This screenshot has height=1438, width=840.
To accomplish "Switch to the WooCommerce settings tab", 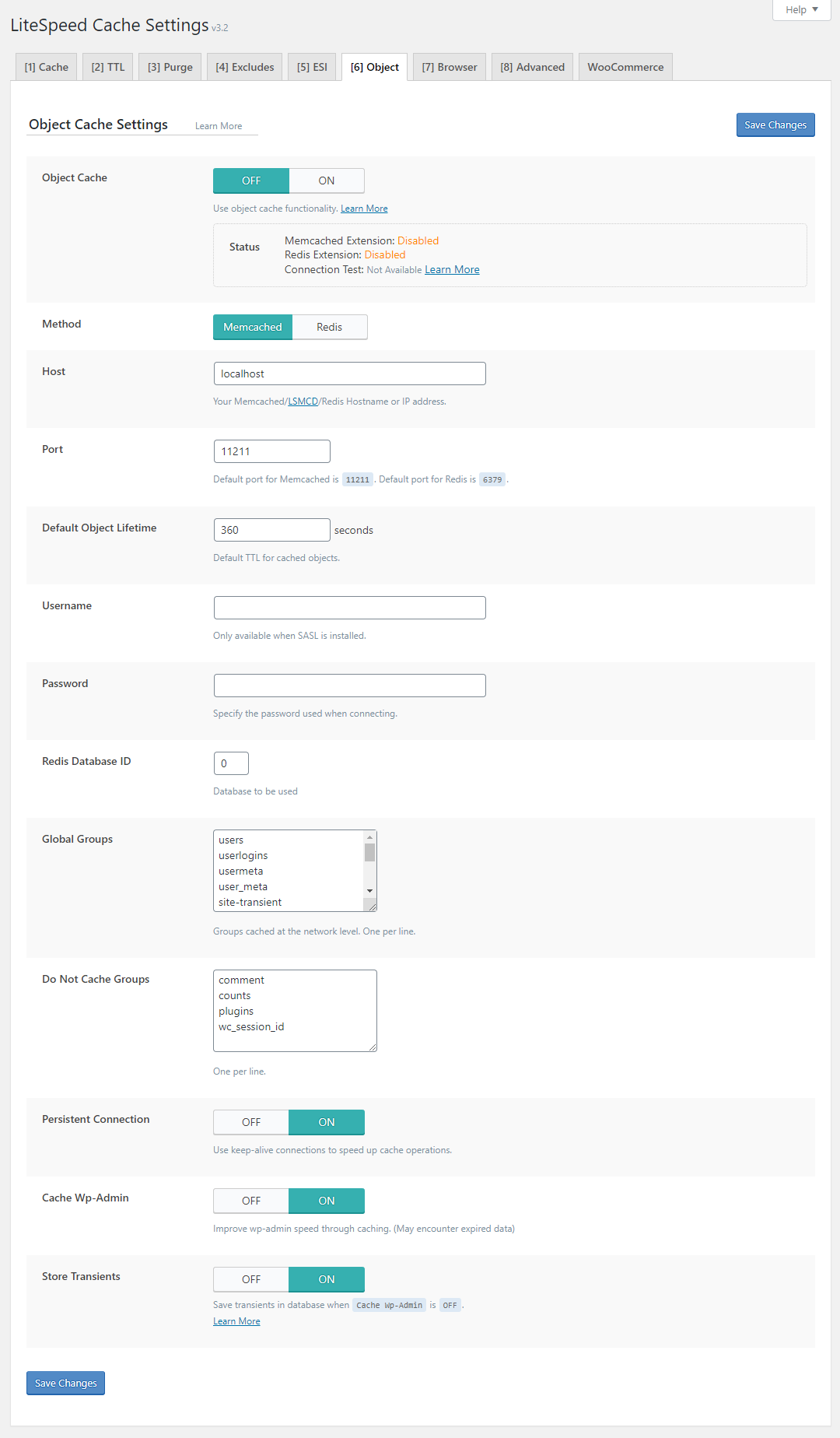I will (x=625, y=67).
